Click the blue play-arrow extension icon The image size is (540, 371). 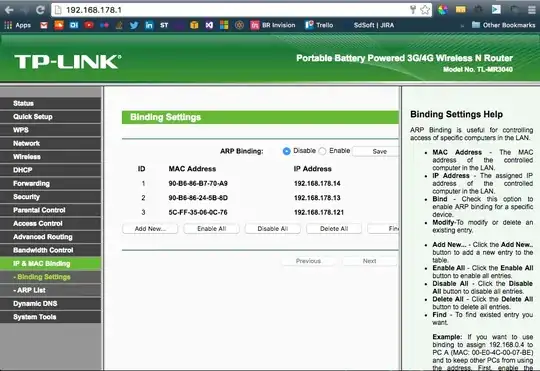tap(496, 9)
